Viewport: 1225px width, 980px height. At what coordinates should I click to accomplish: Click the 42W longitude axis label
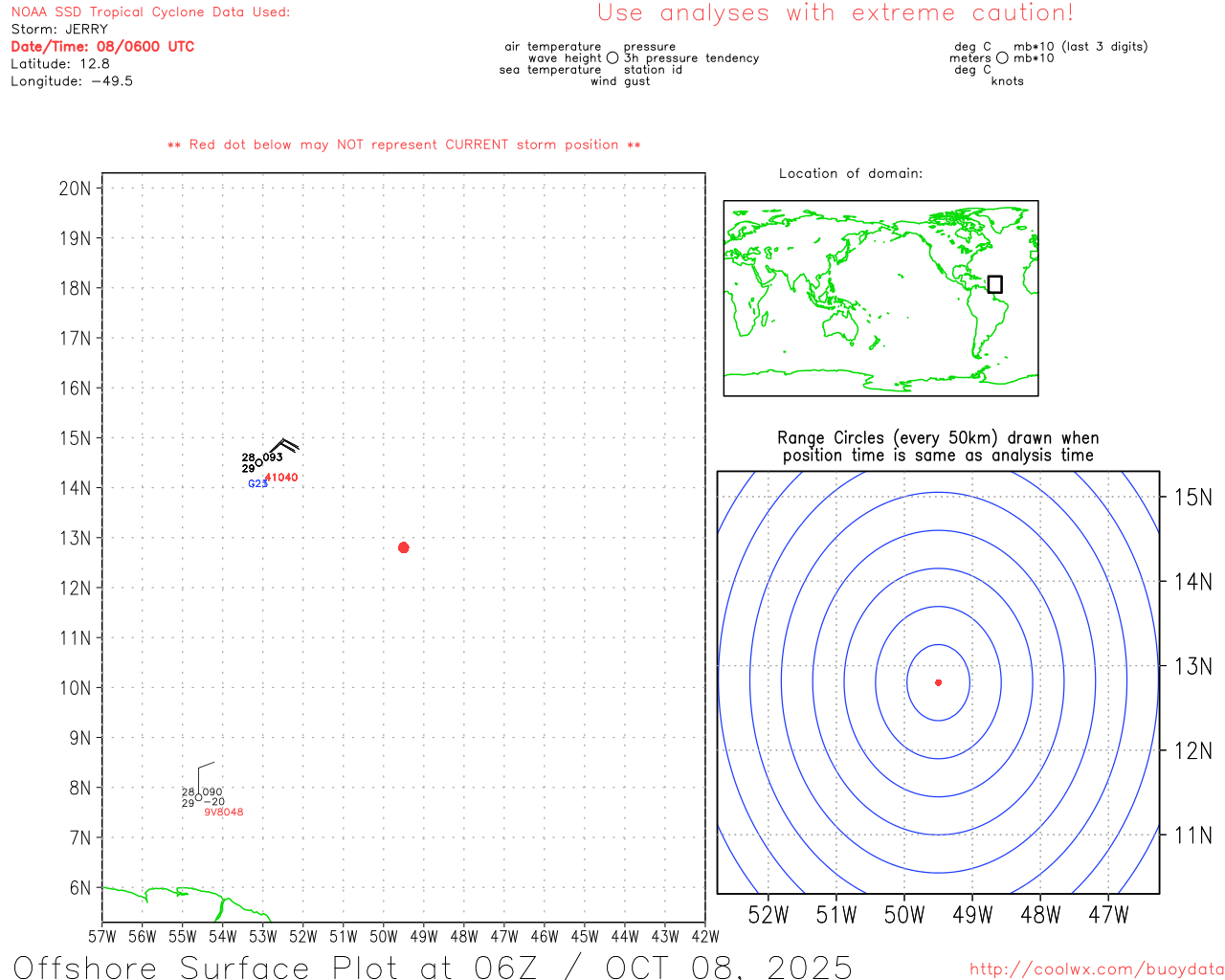[705, 936]
